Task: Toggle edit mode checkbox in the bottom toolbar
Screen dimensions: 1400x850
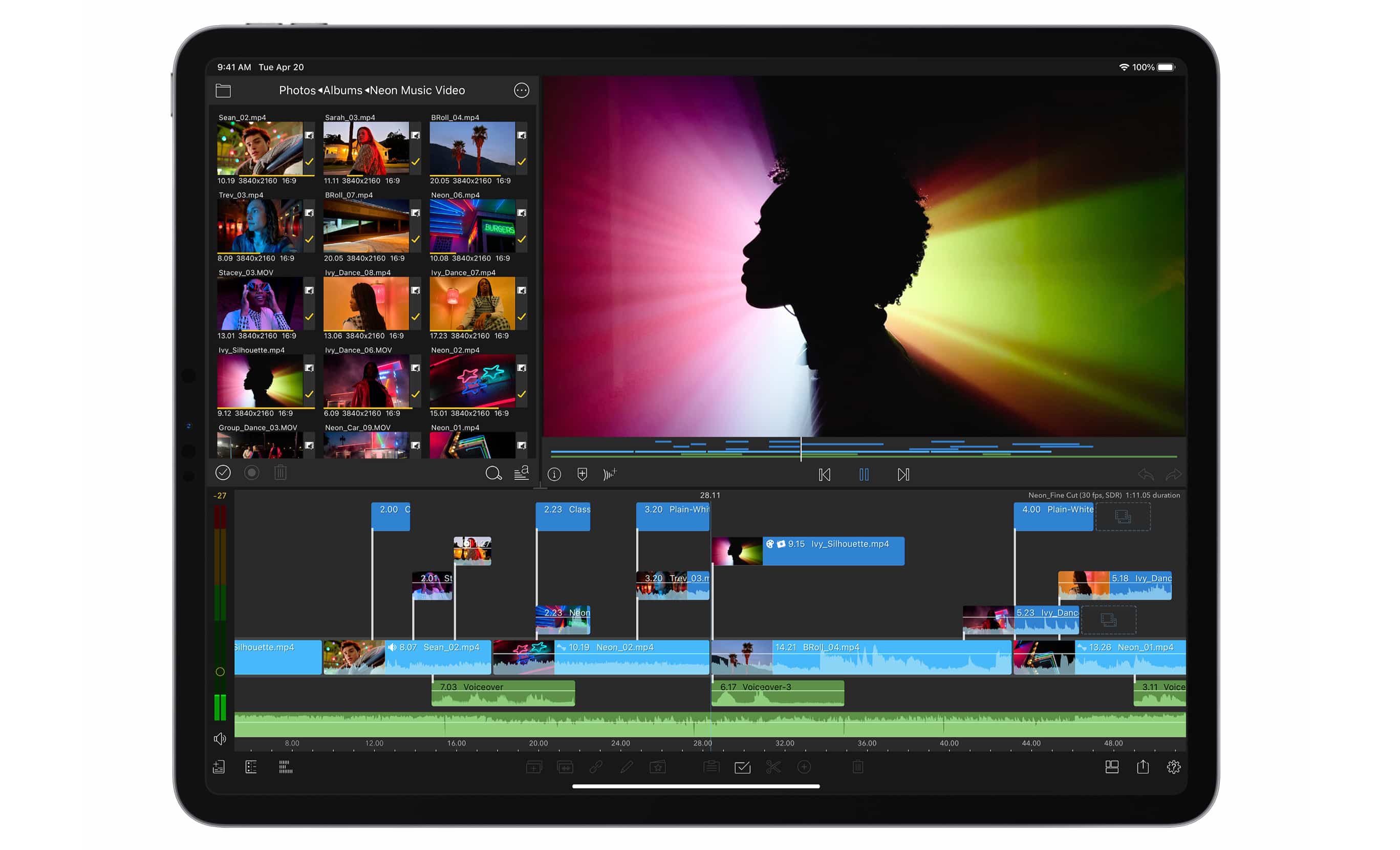Action: tap(743, 768)
